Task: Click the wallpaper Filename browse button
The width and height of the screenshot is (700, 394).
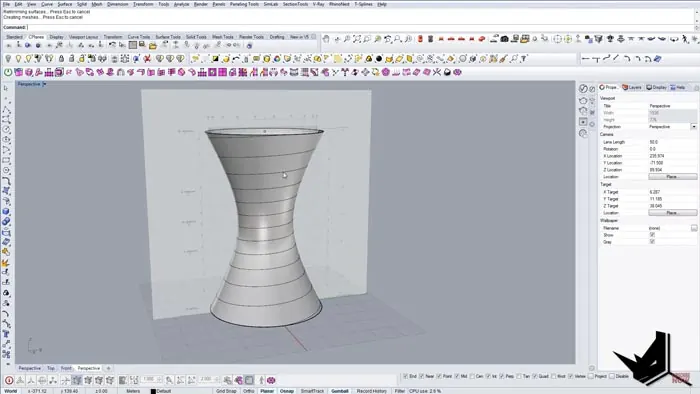Action: coord(694,228)
